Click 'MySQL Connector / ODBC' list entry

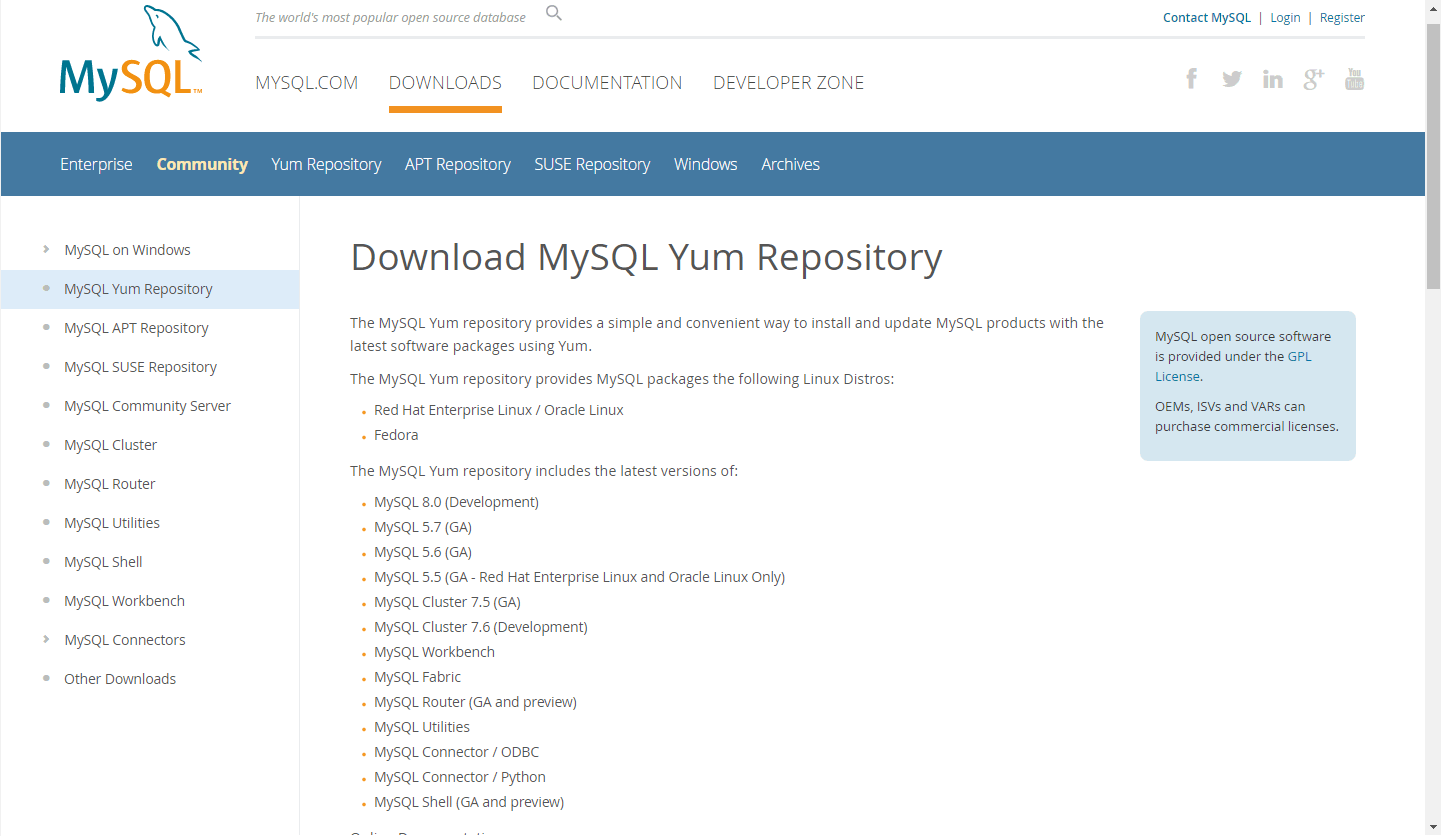coord(456,752)
